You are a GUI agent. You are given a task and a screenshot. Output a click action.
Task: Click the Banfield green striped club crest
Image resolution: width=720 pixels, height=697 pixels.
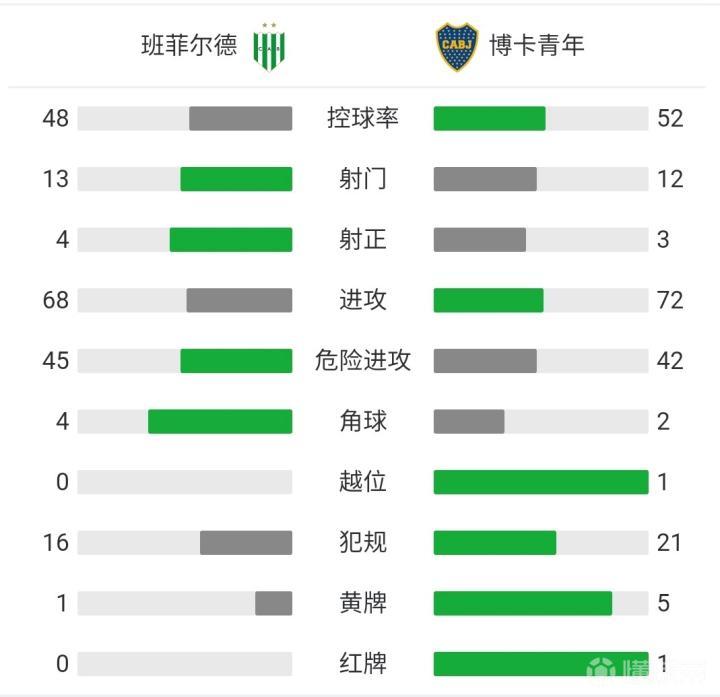tap(269, 46)
